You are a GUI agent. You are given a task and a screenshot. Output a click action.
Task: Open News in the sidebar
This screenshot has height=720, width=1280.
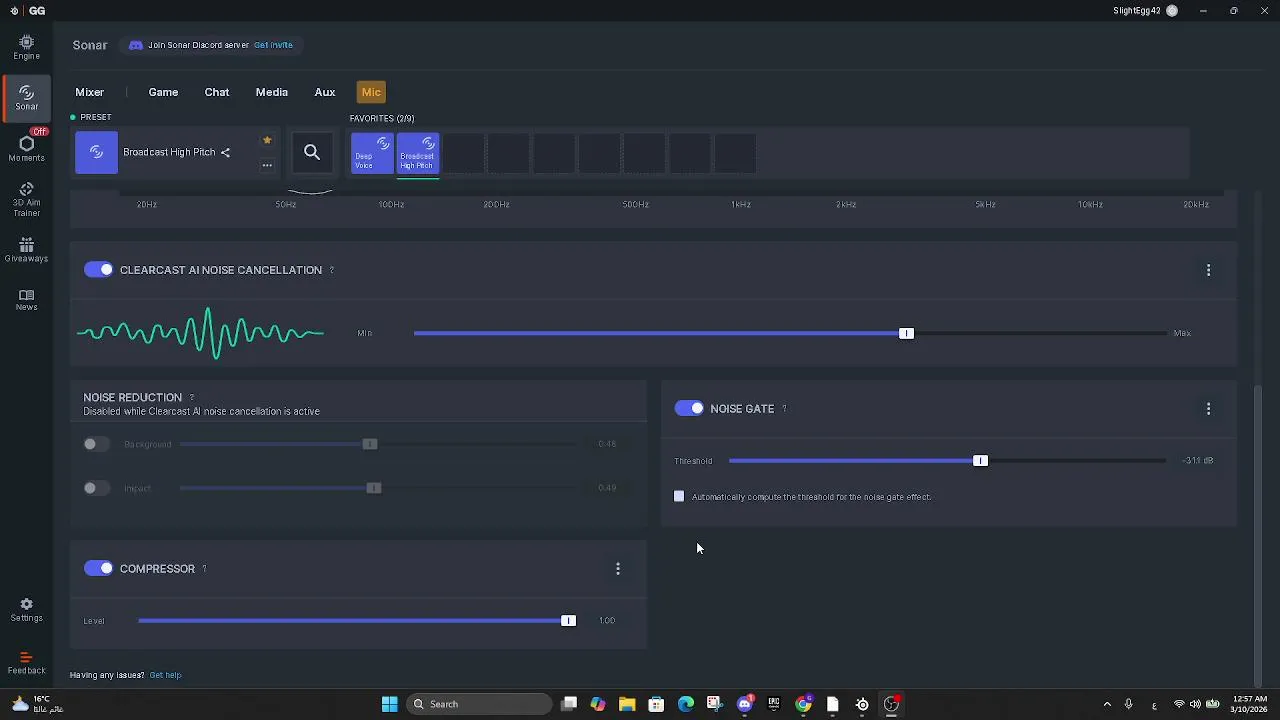tap(26, 300)
